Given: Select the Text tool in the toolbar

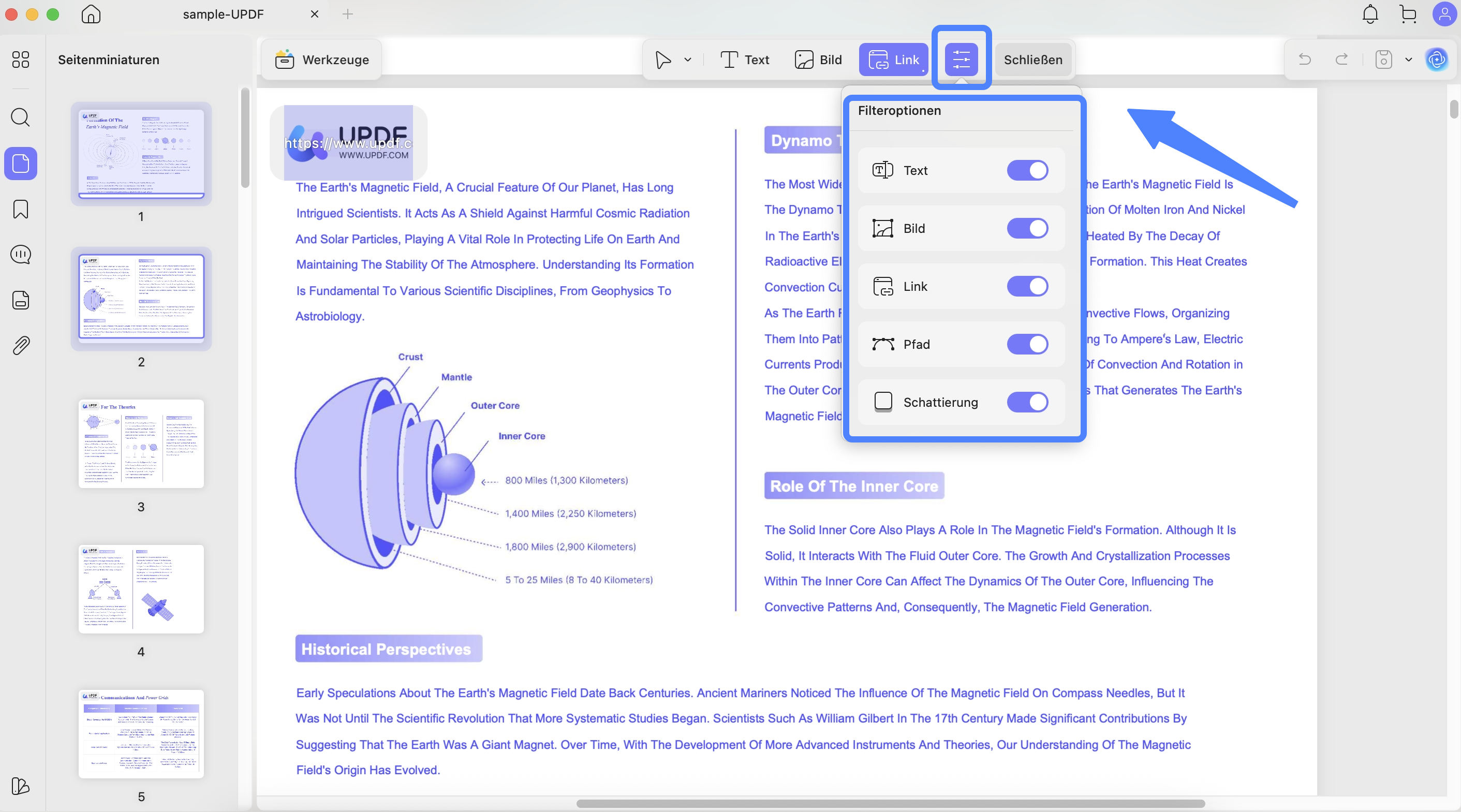Looking at the screenshot, I should (745, 60).
